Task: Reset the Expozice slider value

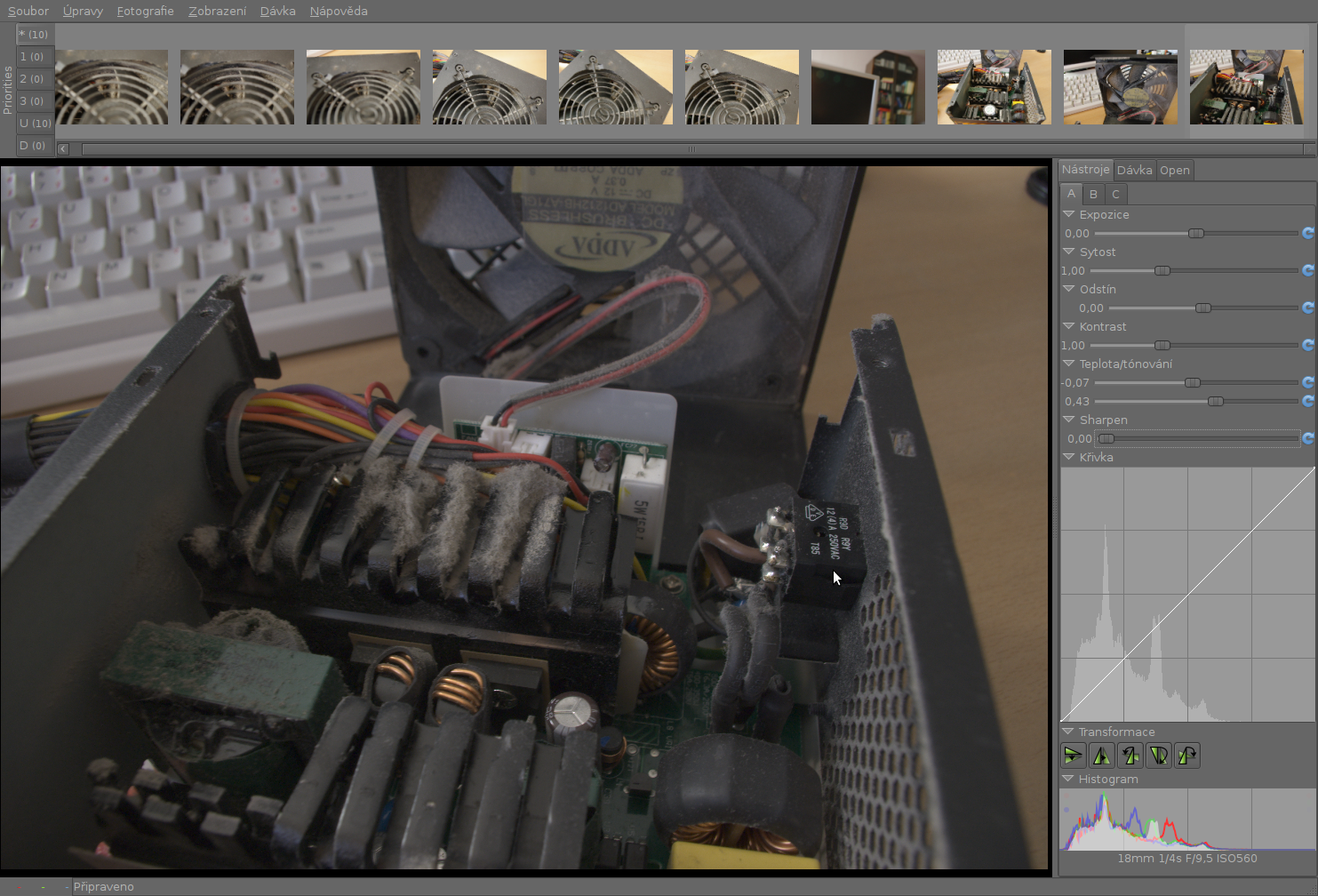Action: [1307, 233]
